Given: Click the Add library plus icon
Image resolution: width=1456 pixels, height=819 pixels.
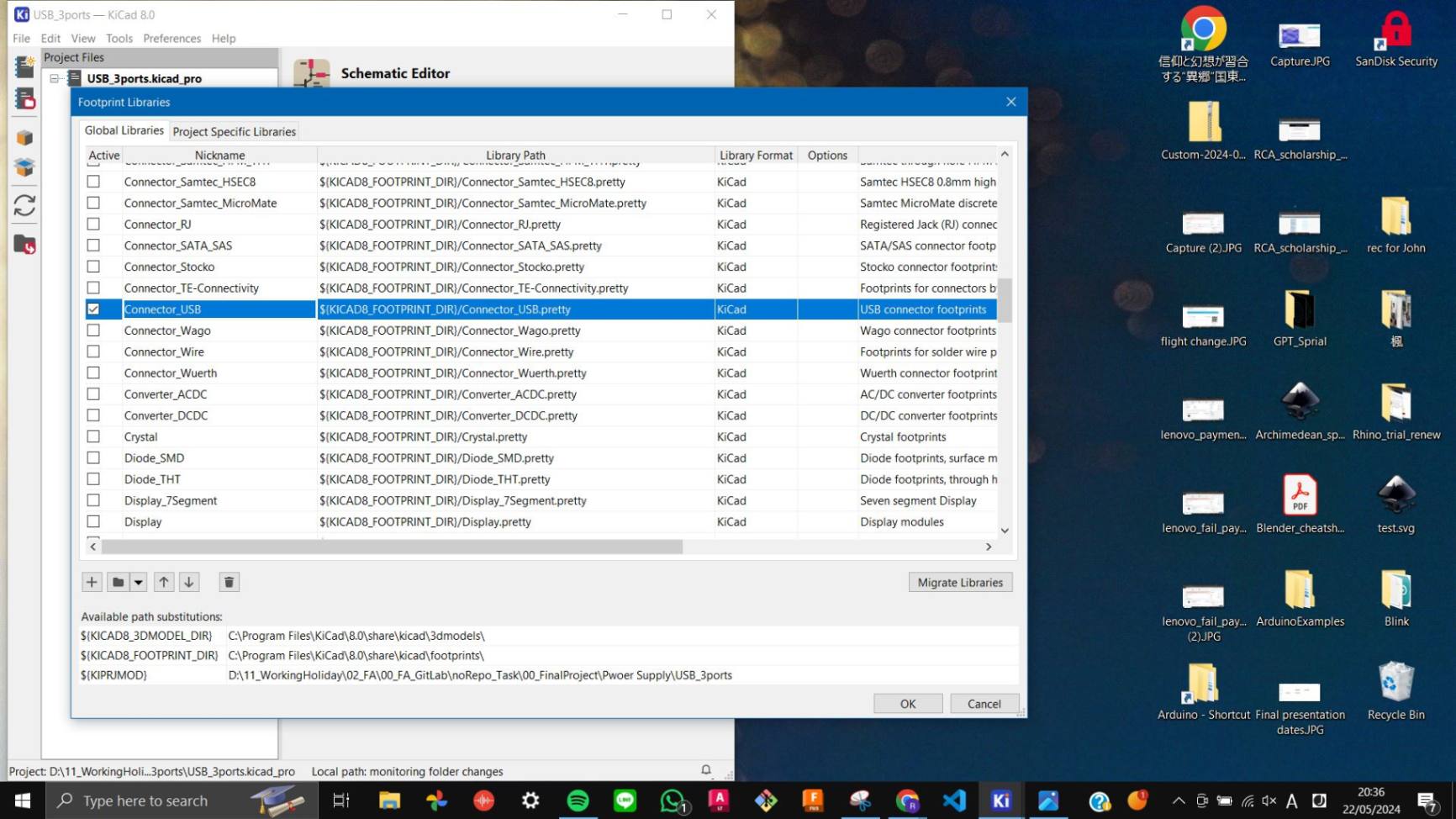Looking at the screenshot, I should click(x=92, y=582).
